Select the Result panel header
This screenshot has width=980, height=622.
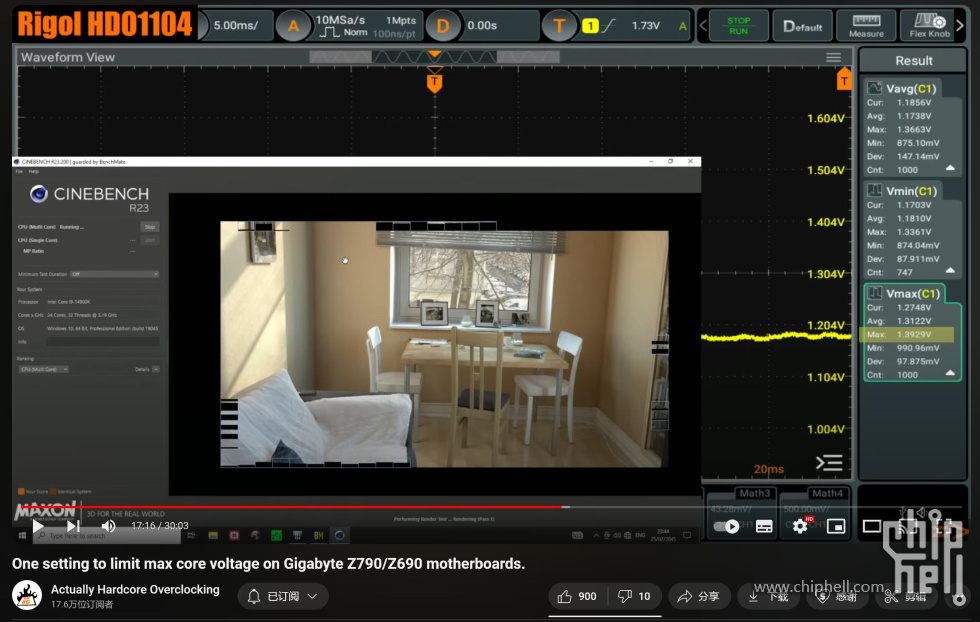click(913, 61)
